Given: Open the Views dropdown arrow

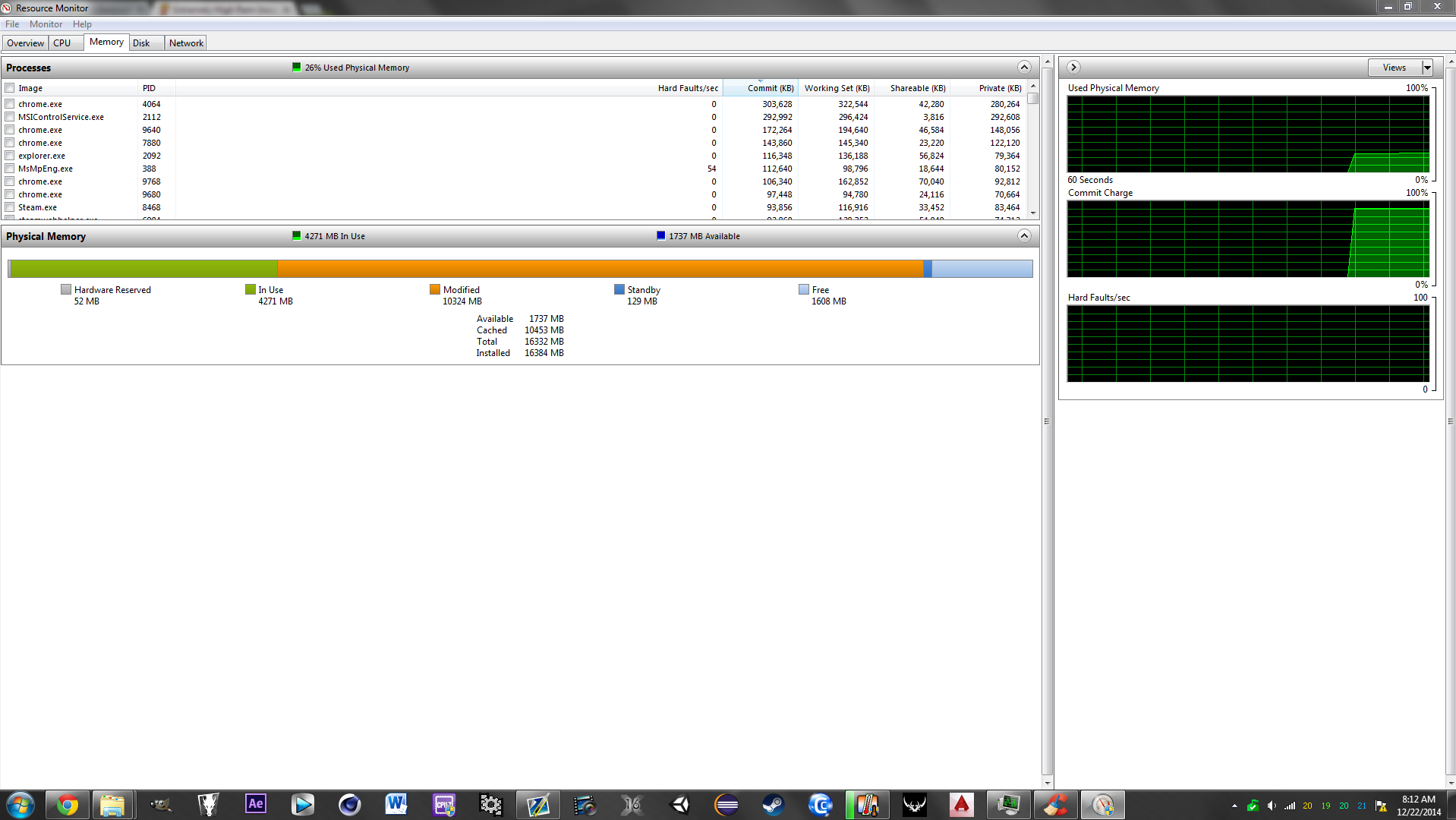Looking at the screenshot, I should point(1427,68).
